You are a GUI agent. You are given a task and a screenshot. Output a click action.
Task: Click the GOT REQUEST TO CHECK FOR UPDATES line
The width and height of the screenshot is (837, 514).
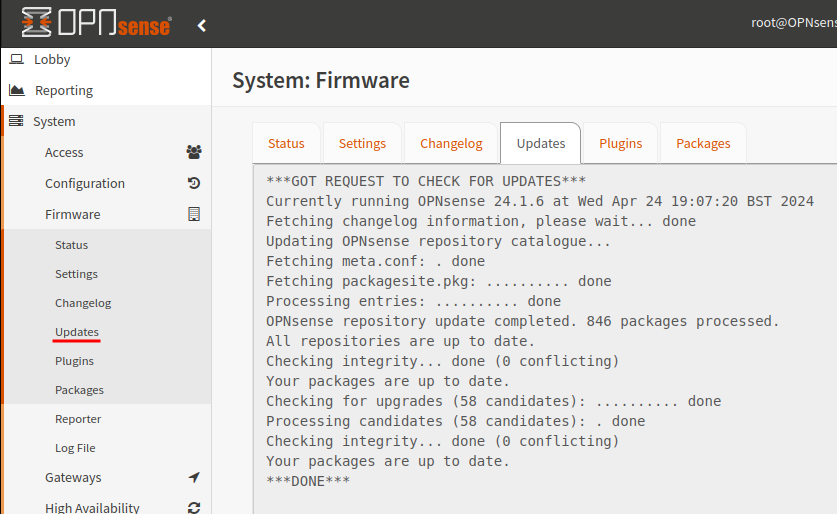[x=426, y=181]
